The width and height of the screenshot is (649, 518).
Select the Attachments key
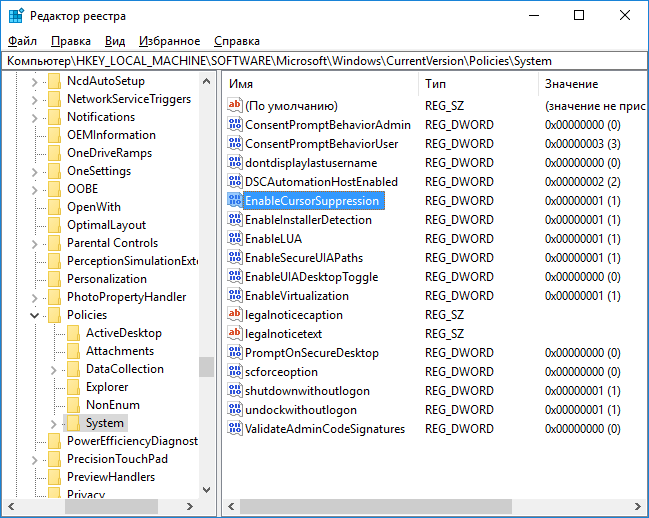[x=120, y=351]
